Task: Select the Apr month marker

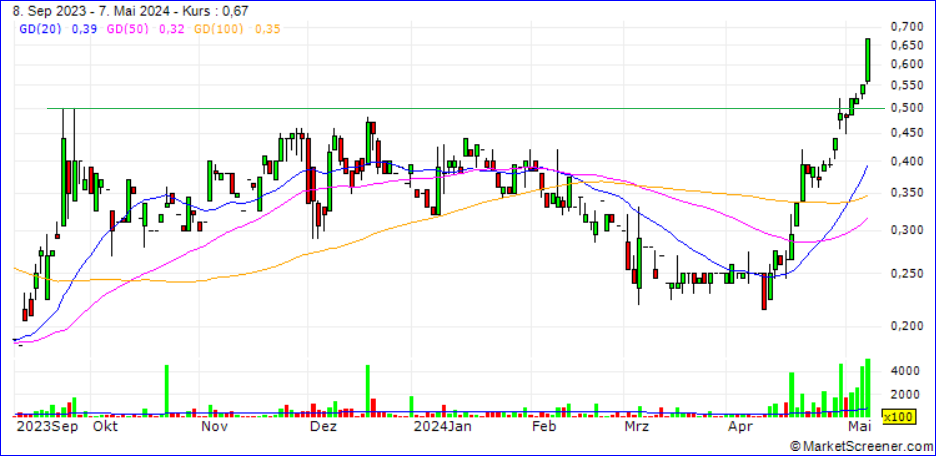Action: click(739, 426)
